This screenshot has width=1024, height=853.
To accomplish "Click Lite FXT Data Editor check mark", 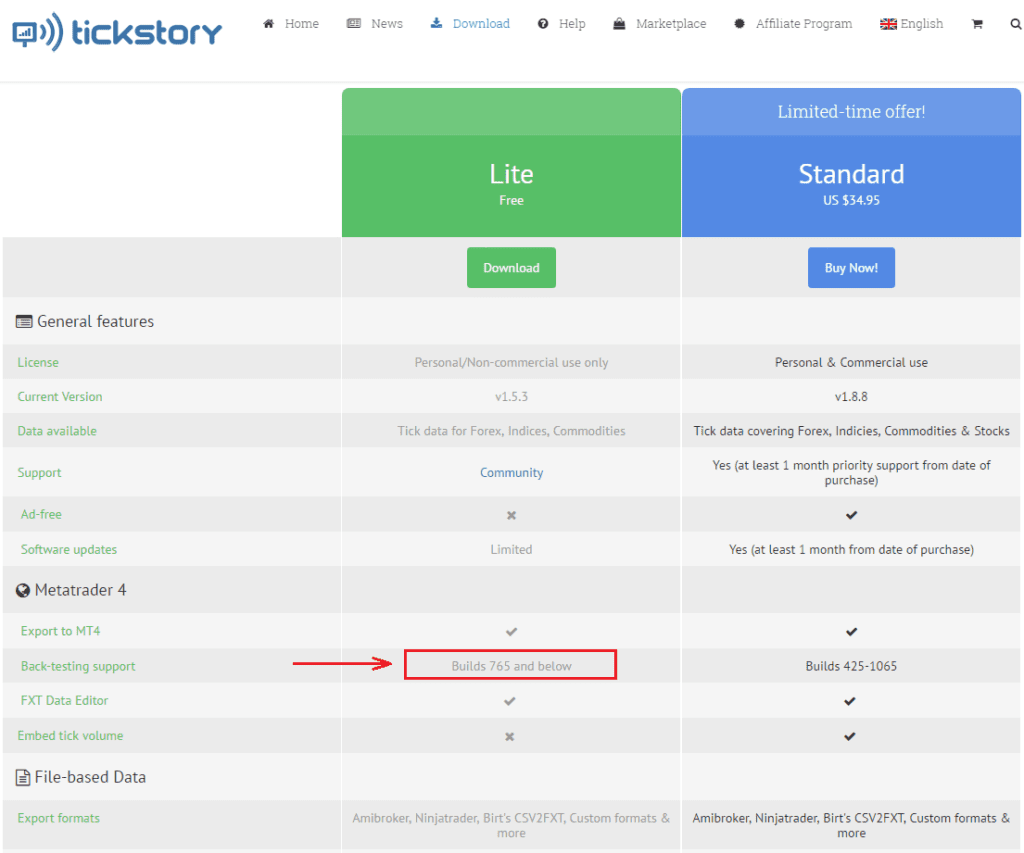I will [x=510, y=701].
